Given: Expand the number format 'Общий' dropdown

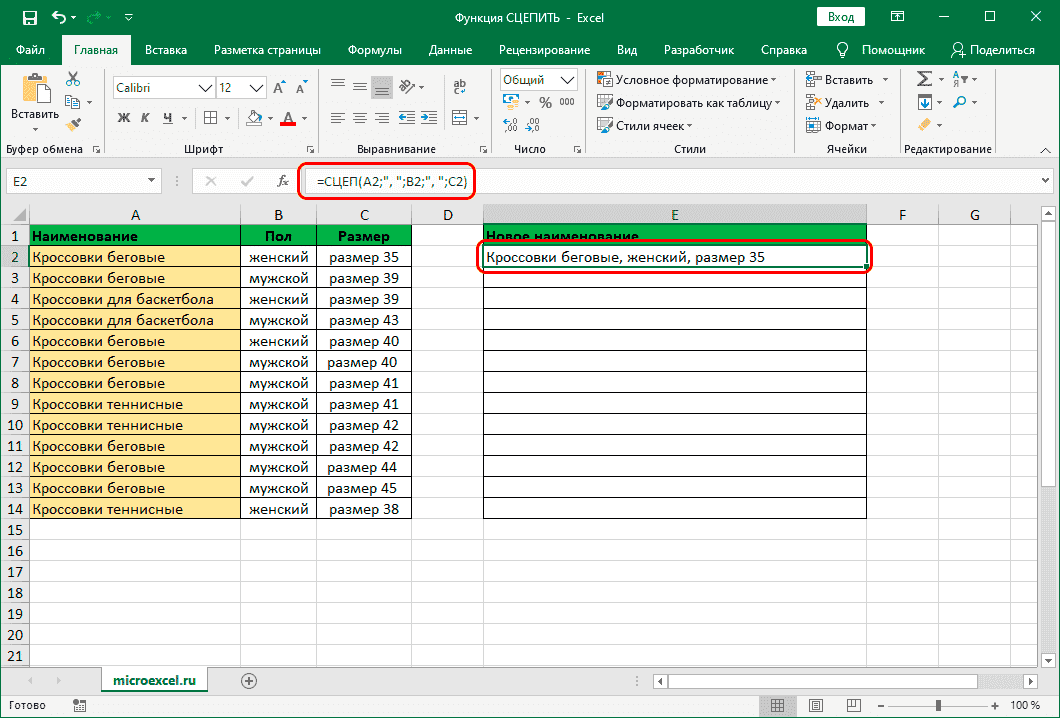Looking at the screenshot, I should [x=565, y=80].
